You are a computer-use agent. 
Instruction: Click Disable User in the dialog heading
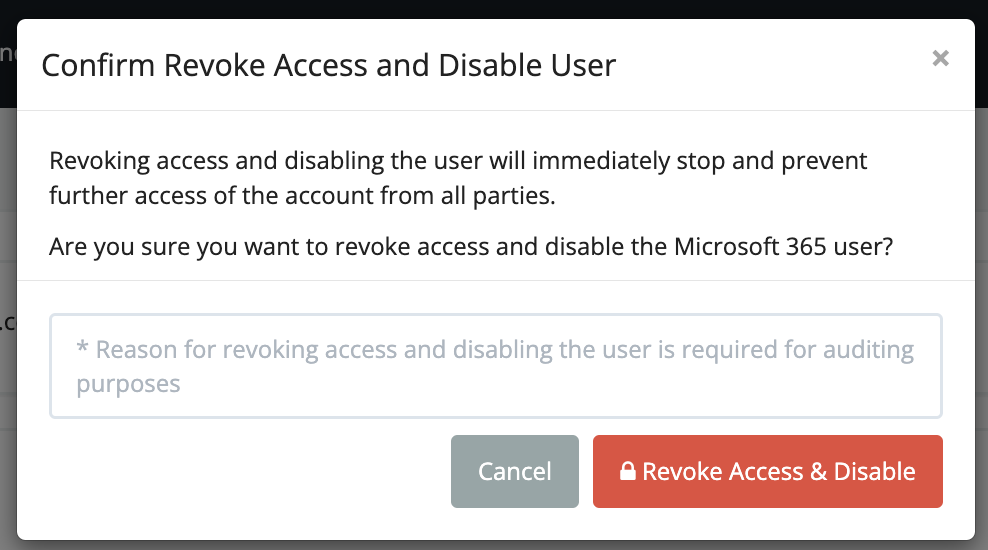[x=527, y=65]
